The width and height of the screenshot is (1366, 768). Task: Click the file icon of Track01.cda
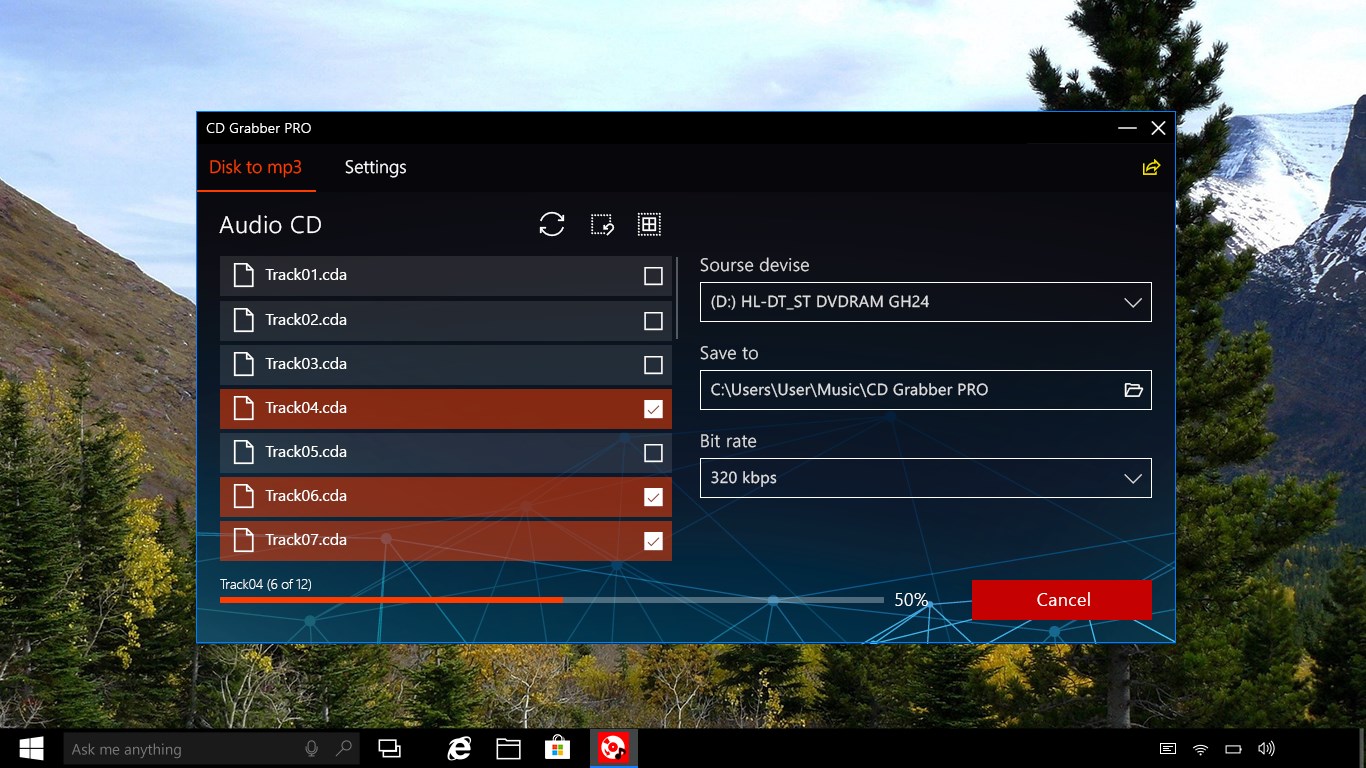tap(243, 275)
